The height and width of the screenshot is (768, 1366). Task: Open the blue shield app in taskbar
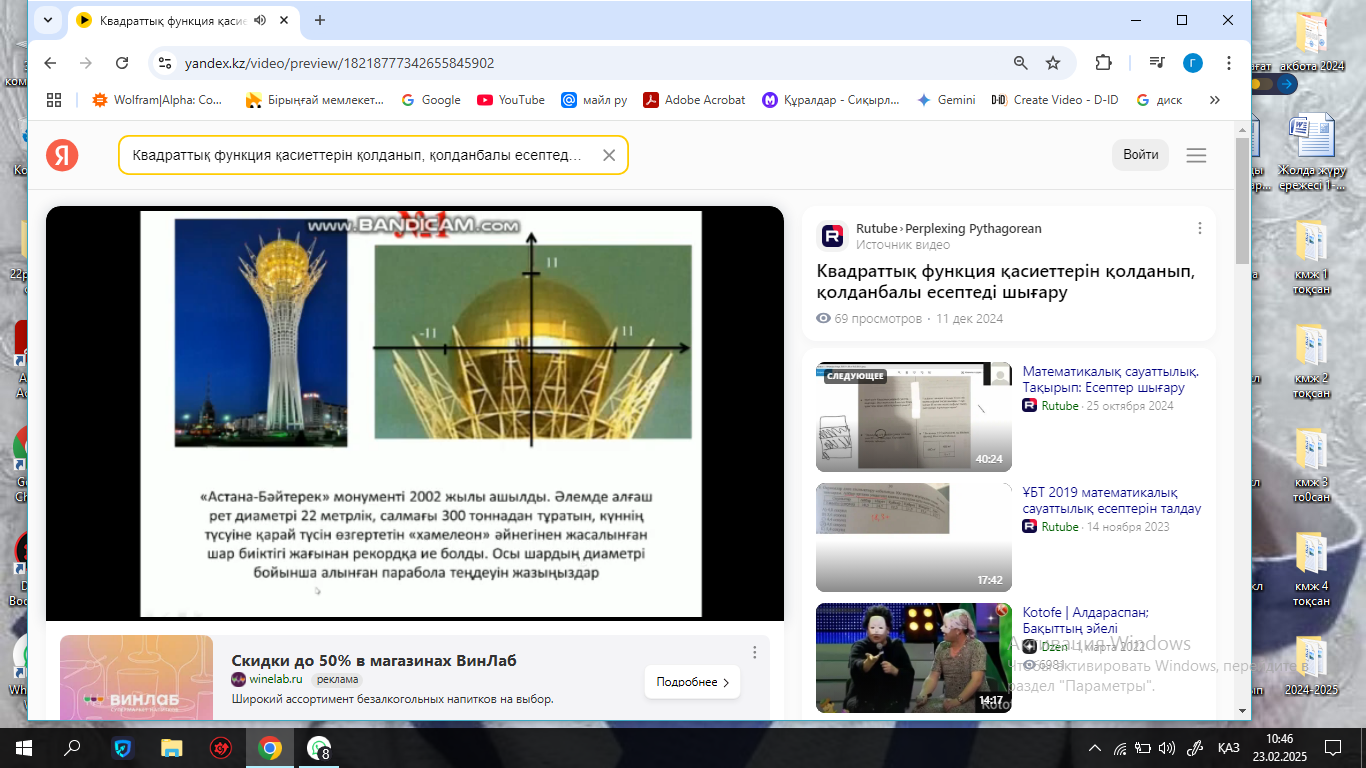122,747
